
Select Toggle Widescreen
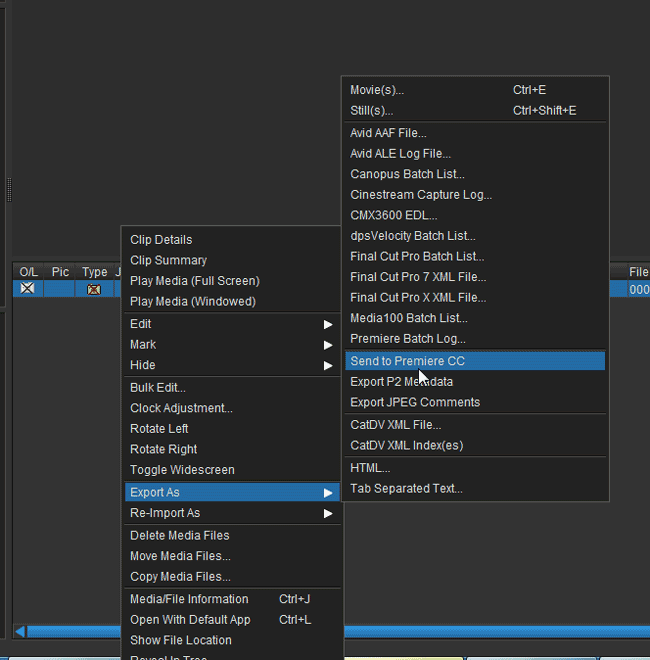click(182, 470)
